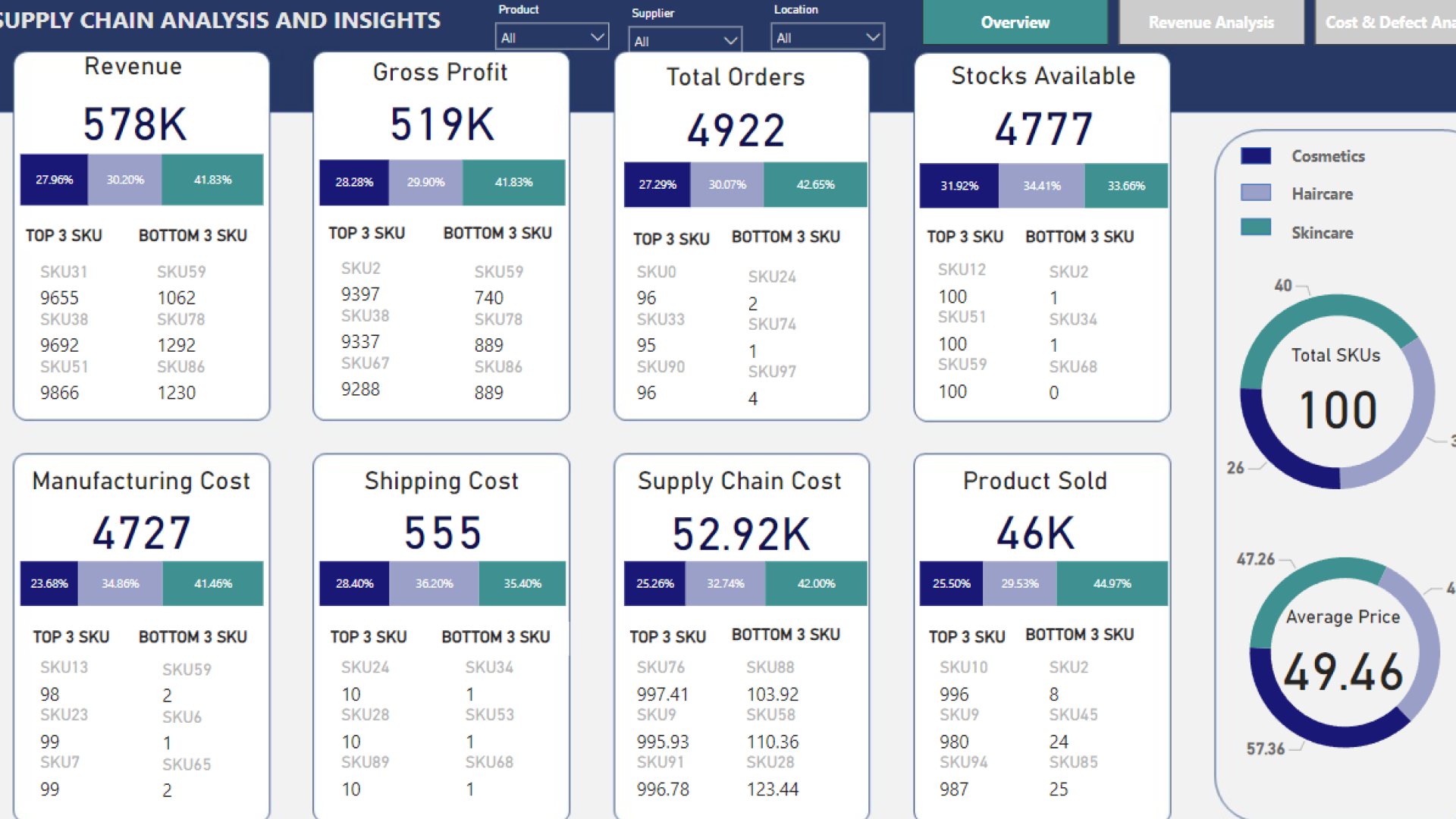Image resolution: width=1456 pixels, height=819 pixels.
Task: Click the Revenue 41.83% bar segment
Action: tap(212, 180)
